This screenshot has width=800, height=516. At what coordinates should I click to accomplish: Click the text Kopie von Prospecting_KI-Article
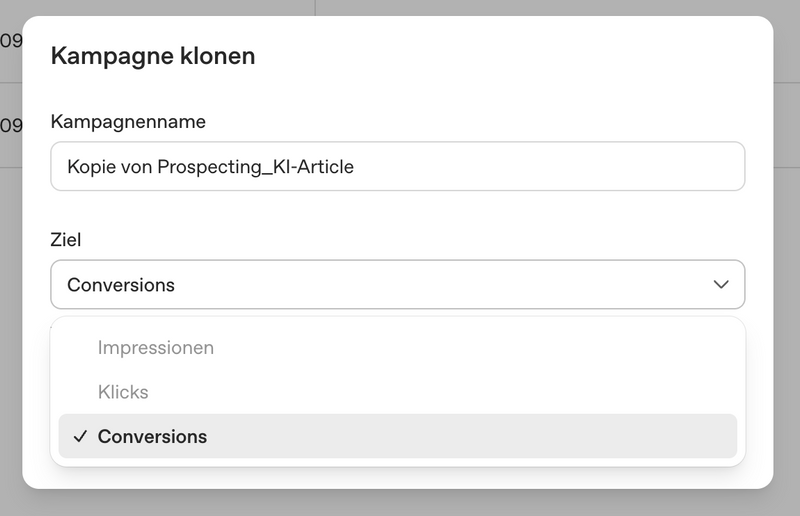coord(210,167)
